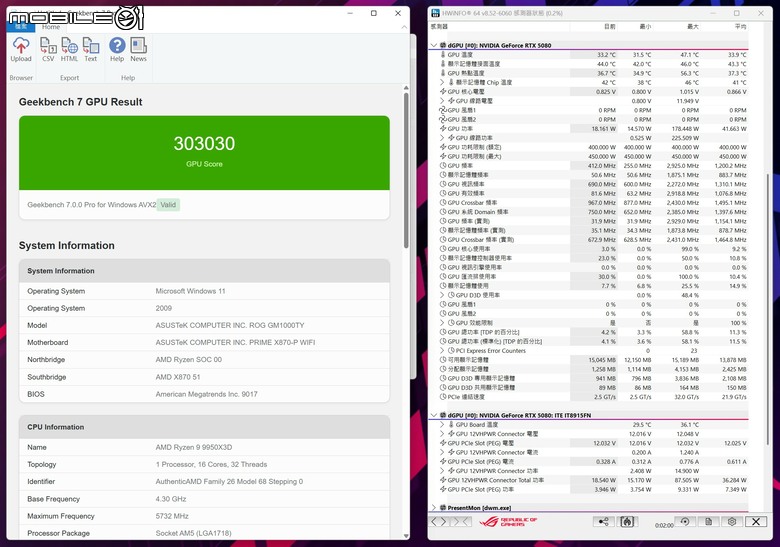
Task: Expand PCI Express Error Counters row
Action: tap(442, 351)
